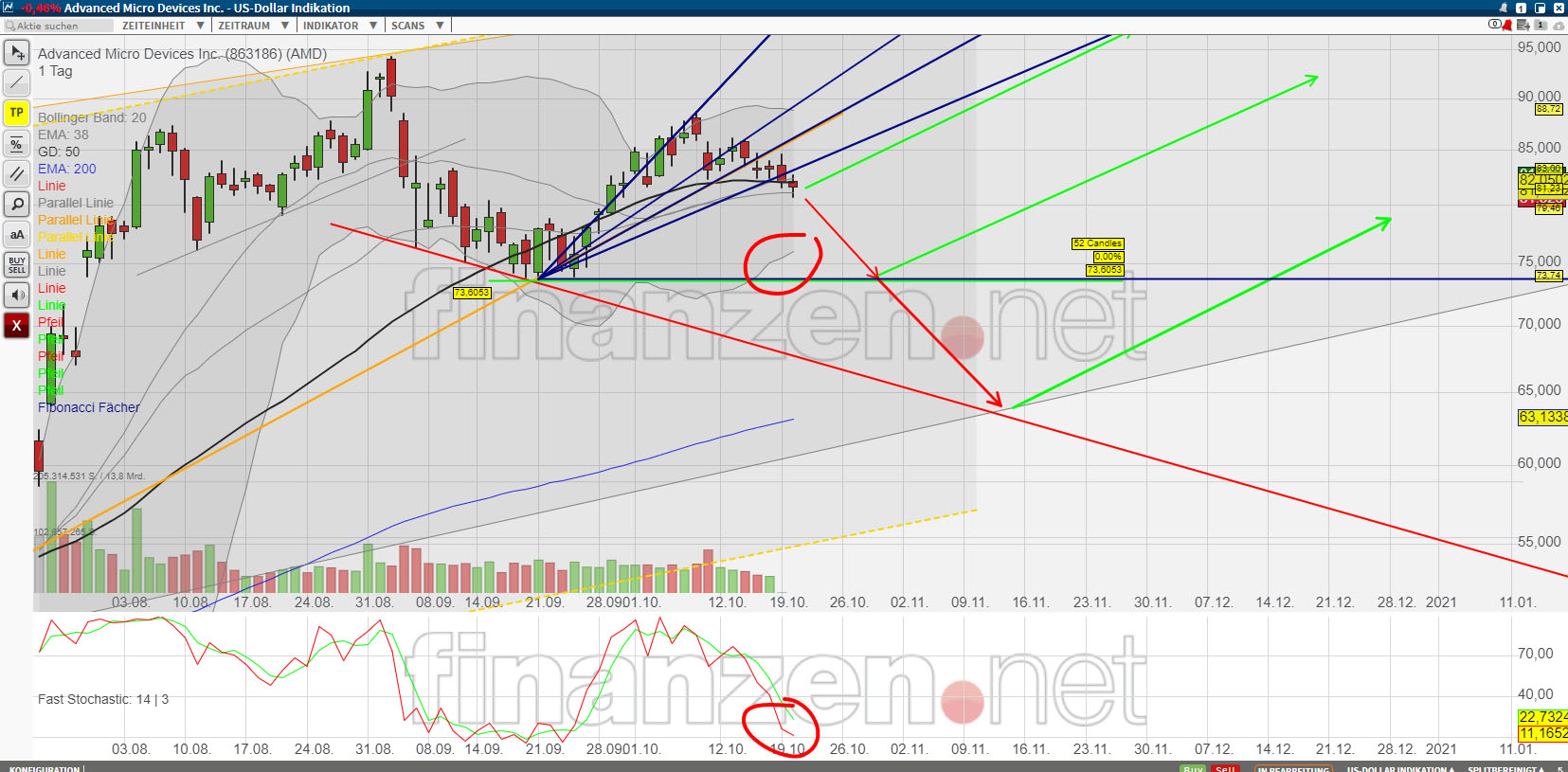Click the alert counter showing 0
Viewport: 1568px width, 772px height.
coord(1495,25)
